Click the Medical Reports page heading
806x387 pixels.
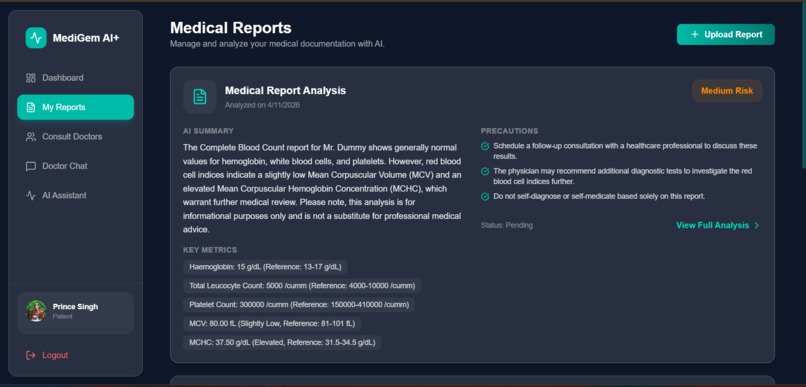coord(231,28)
